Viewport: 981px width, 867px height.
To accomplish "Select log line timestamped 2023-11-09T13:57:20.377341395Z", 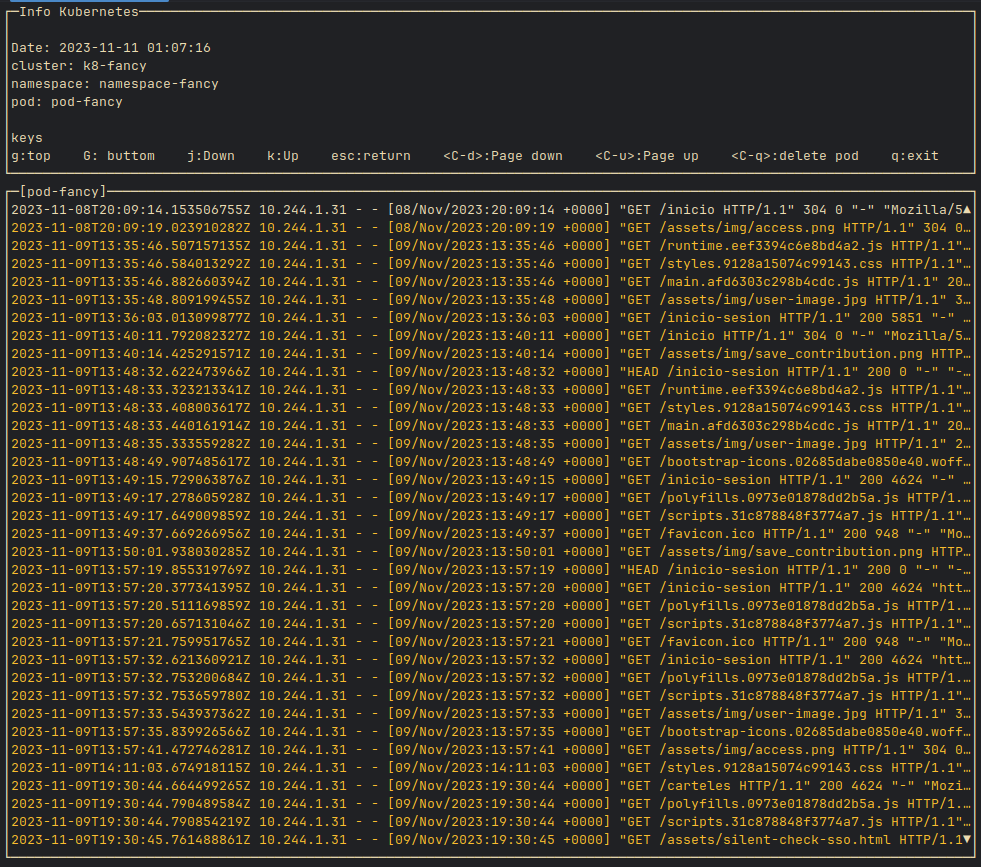I will click(490, 588).
